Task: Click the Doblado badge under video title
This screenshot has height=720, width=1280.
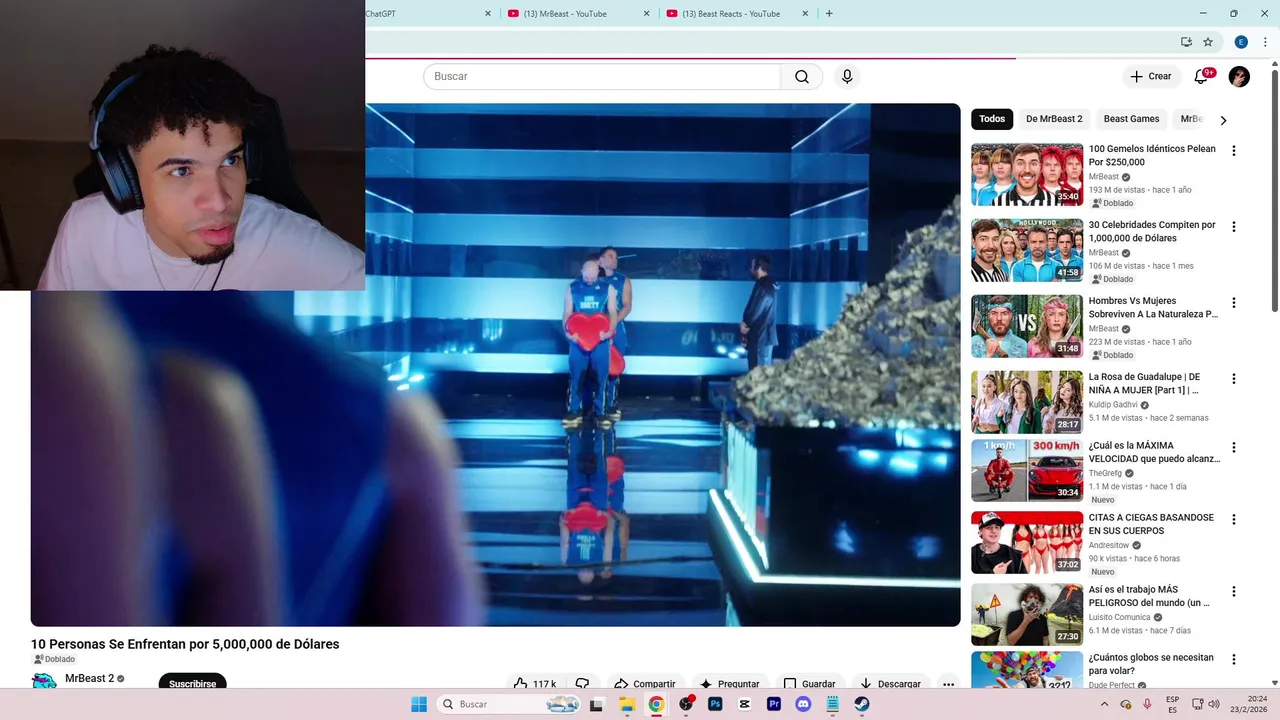Action: (55, 659)
